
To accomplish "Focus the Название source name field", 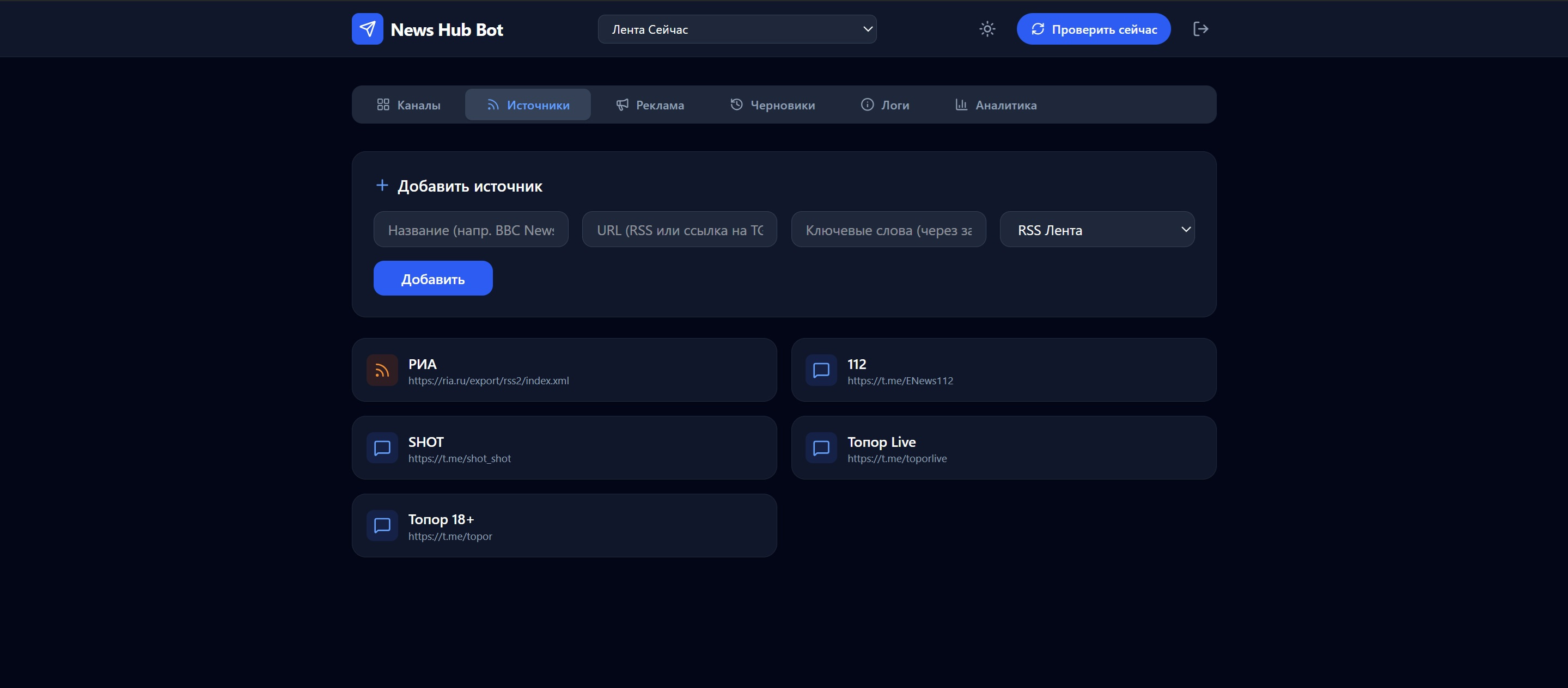I will [x=471, y=229].
